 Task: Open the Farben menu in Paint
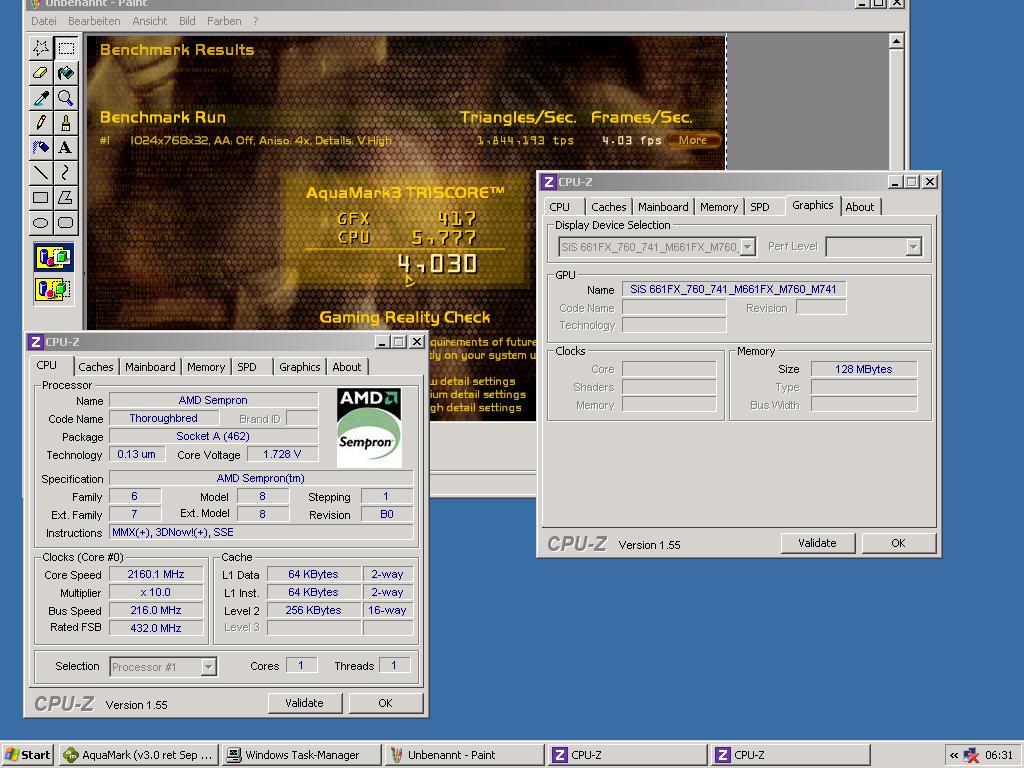224,21
